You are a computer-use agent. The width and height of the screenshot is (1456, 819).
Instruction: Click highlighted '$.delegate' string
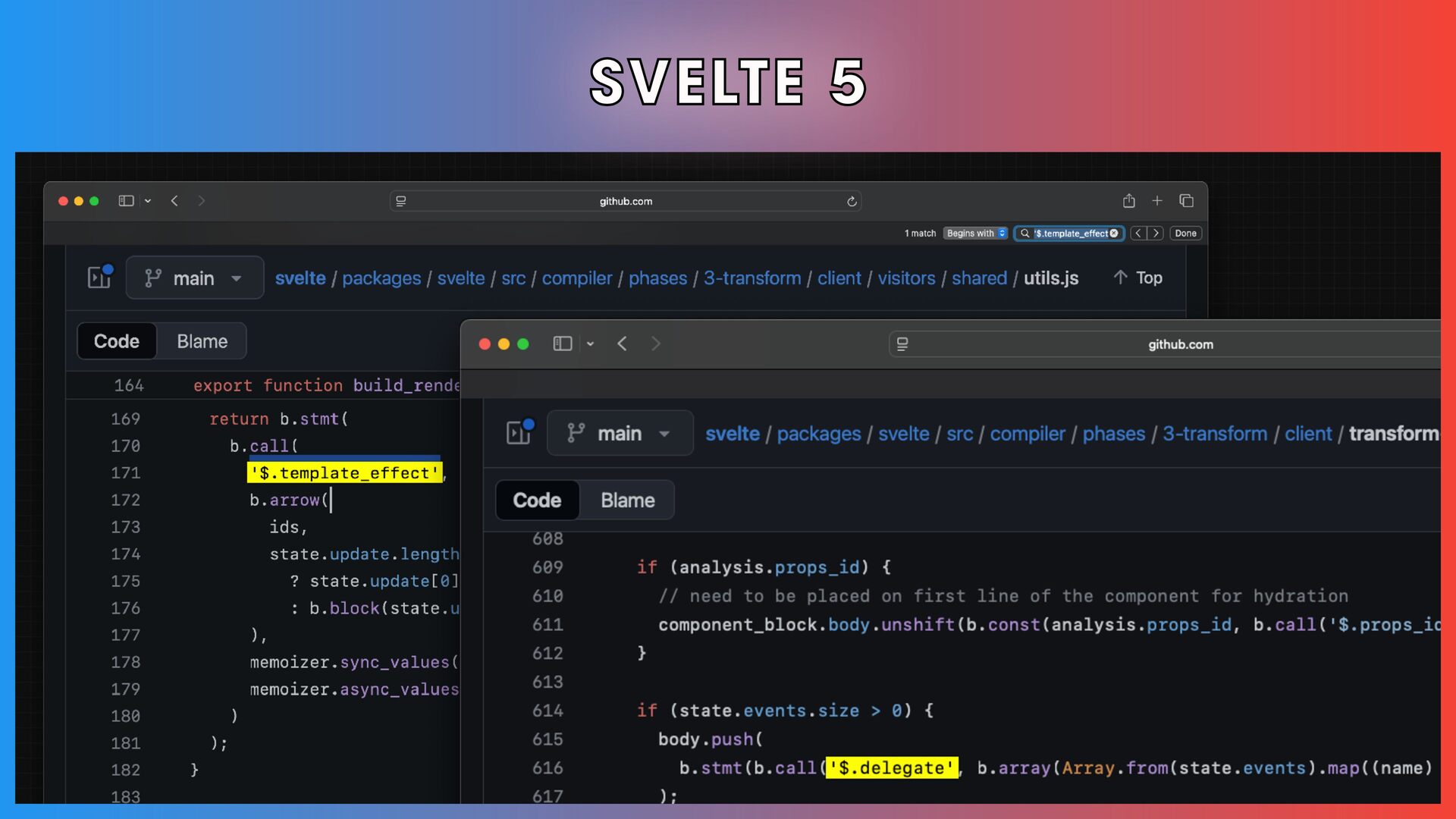click(x=892, y=768)
